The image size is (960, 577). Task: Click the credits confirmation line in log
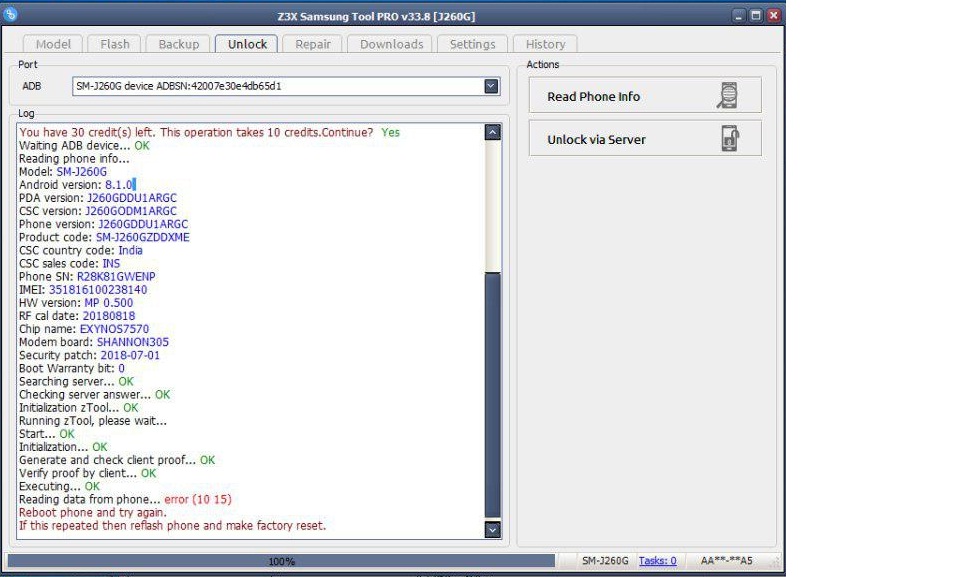[x=209, y=132]
